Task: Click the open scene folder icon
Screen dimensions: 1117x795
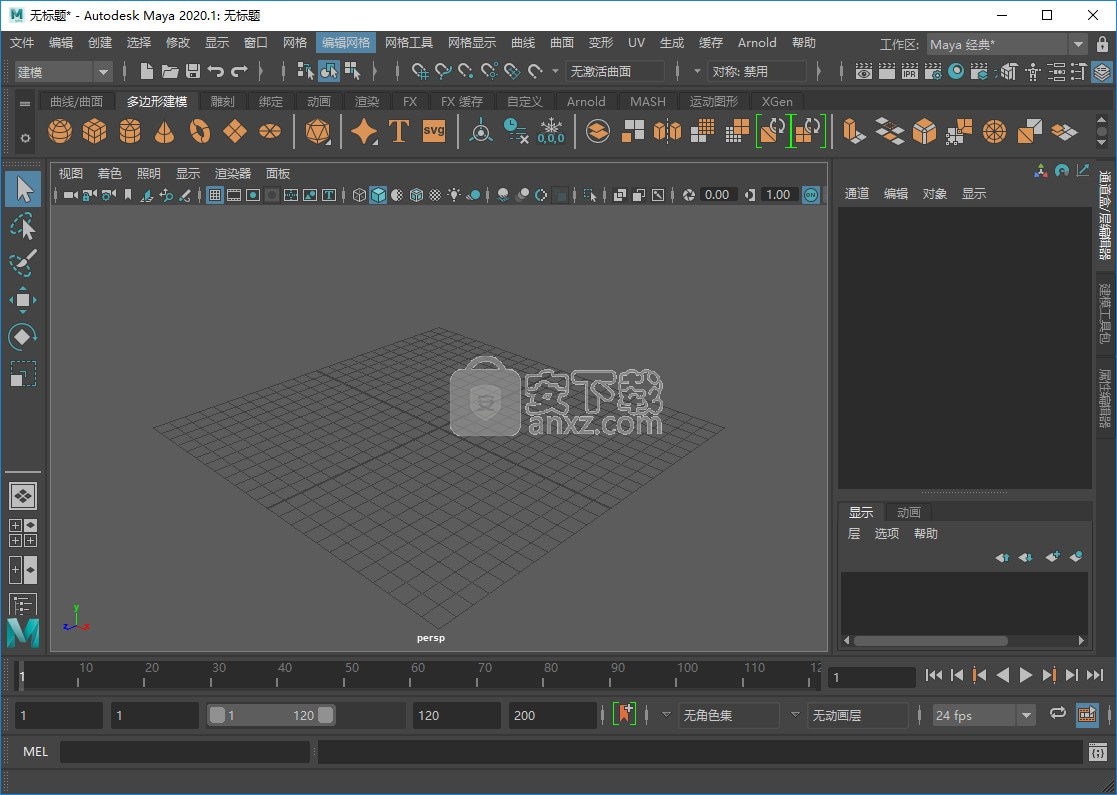Action: click(170, 71)
